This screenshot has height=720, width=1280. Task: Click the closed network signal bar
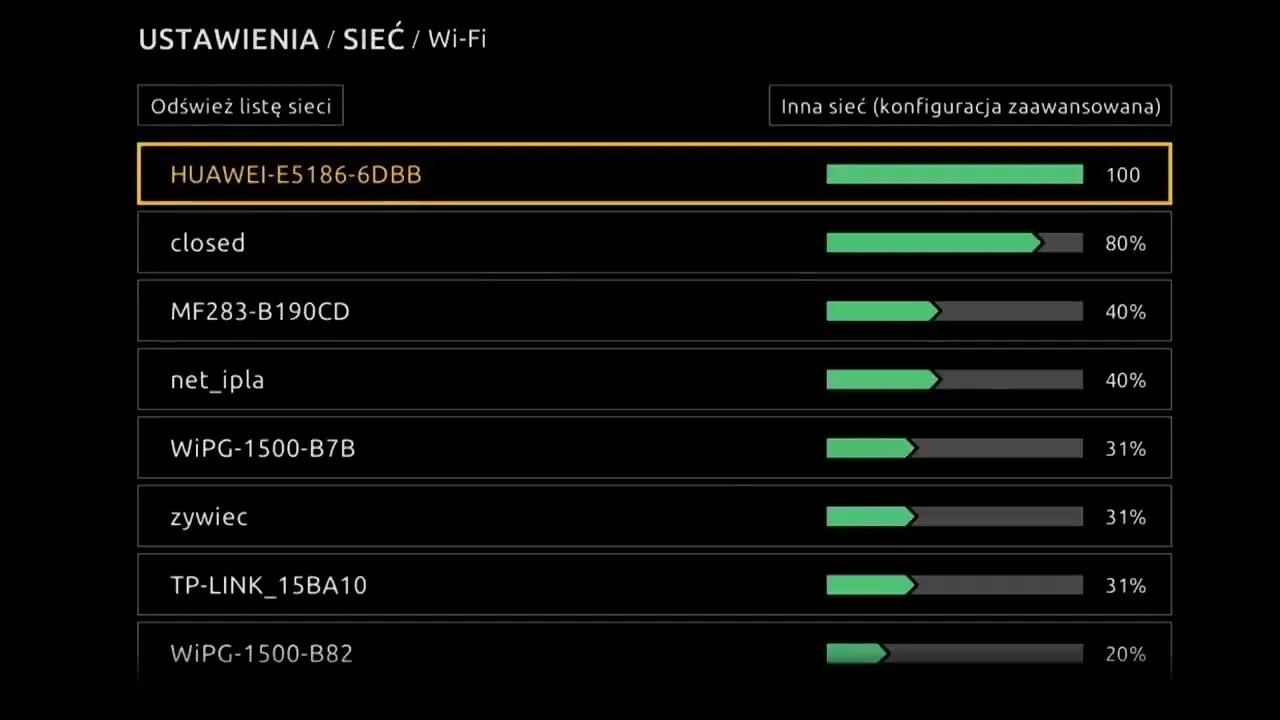[x=954, y=243]
